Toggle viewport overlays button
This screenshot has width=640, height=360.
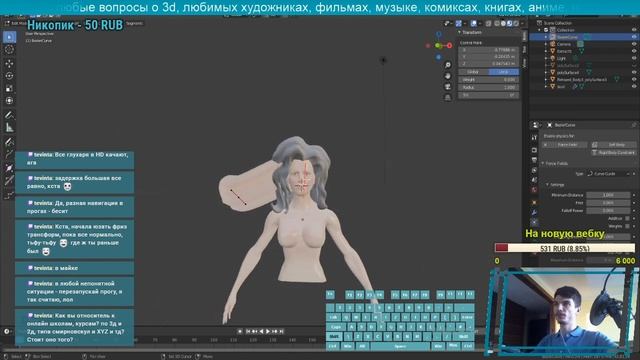click(x=473, y=24)
